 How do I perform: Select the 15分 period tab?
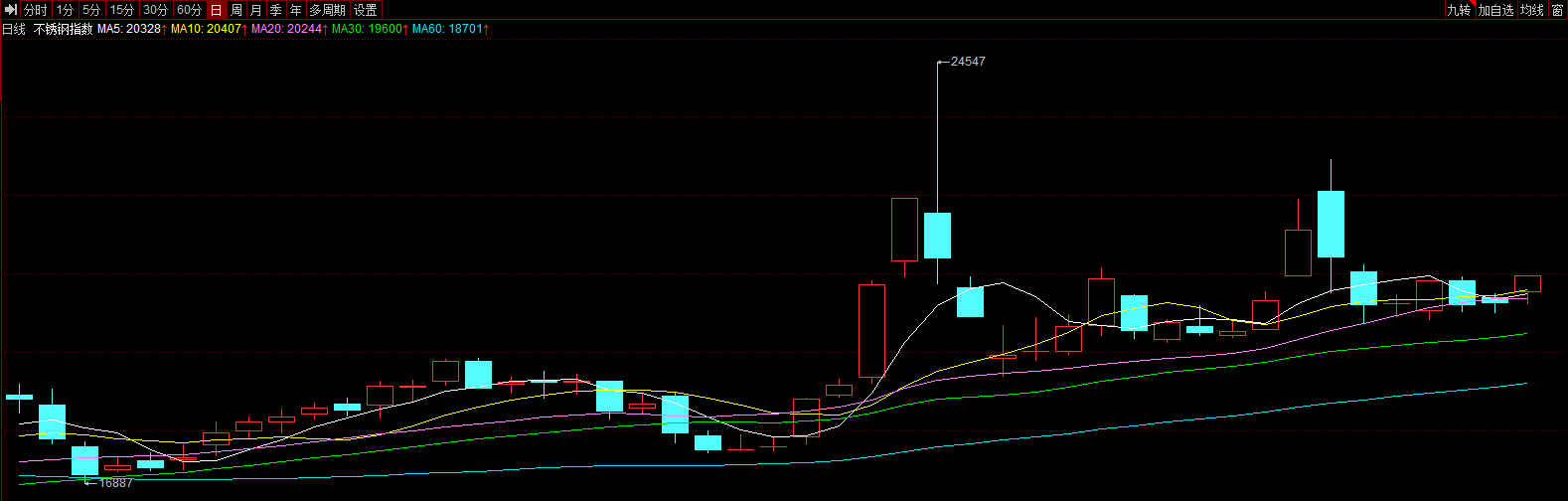[122, 10]
